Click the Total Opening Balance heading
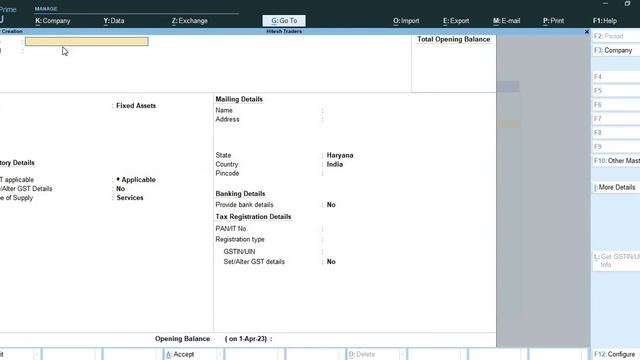Screen dimensions: 640x360 453,39
